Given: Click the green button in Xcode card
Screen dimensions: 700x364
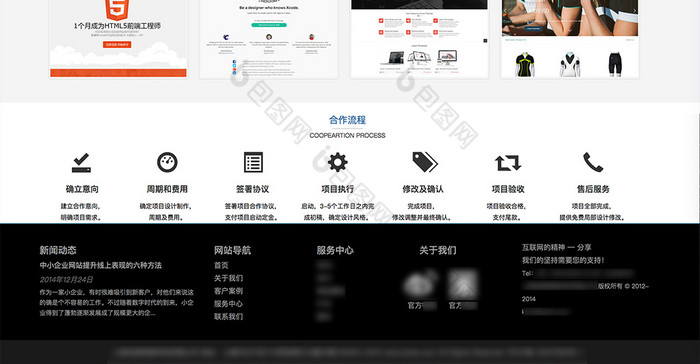Looking at the screenshot, I should pyautogui.click(x=269, y=25).
